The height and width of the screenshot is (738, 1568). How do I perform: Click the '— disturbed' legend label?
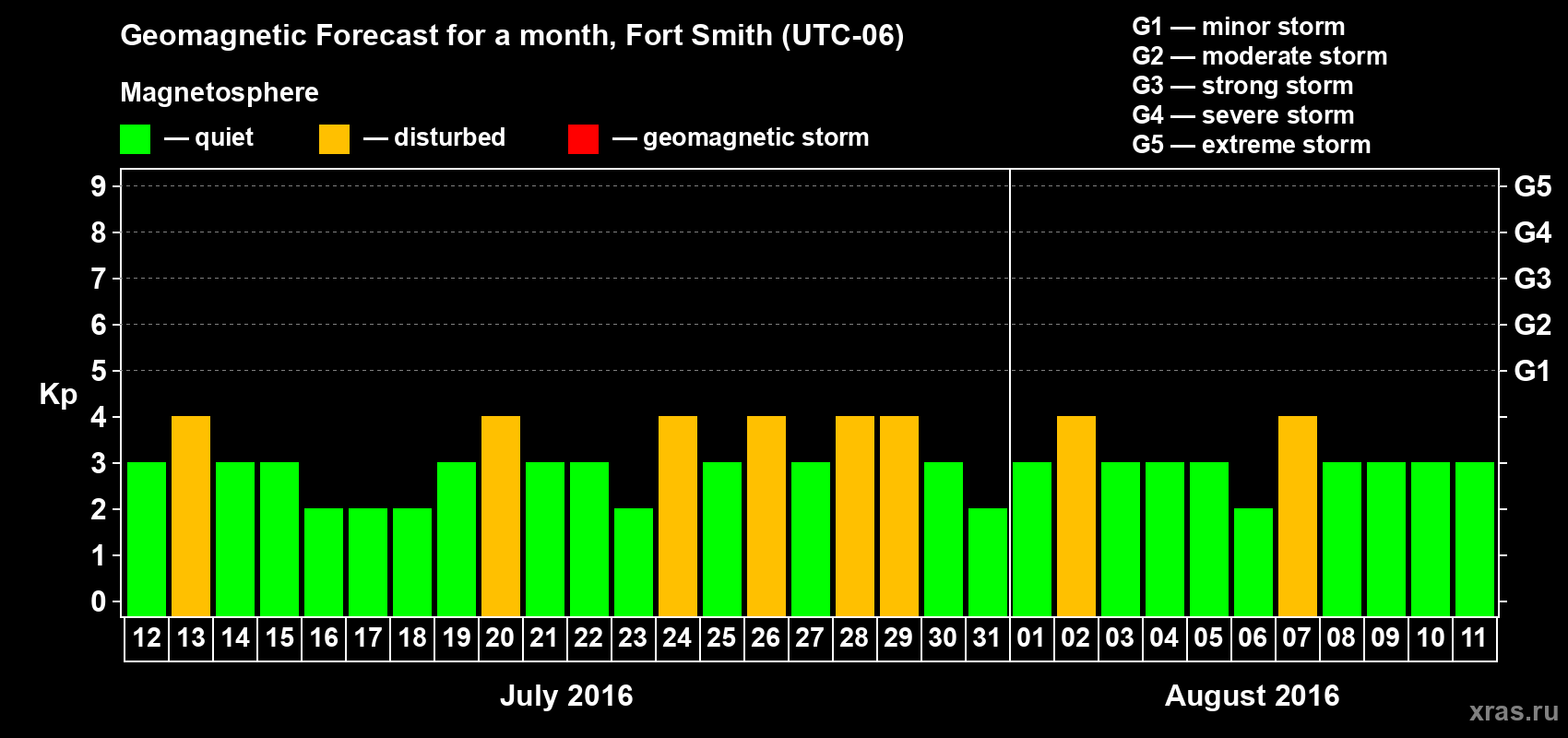[x=434, y=137]
